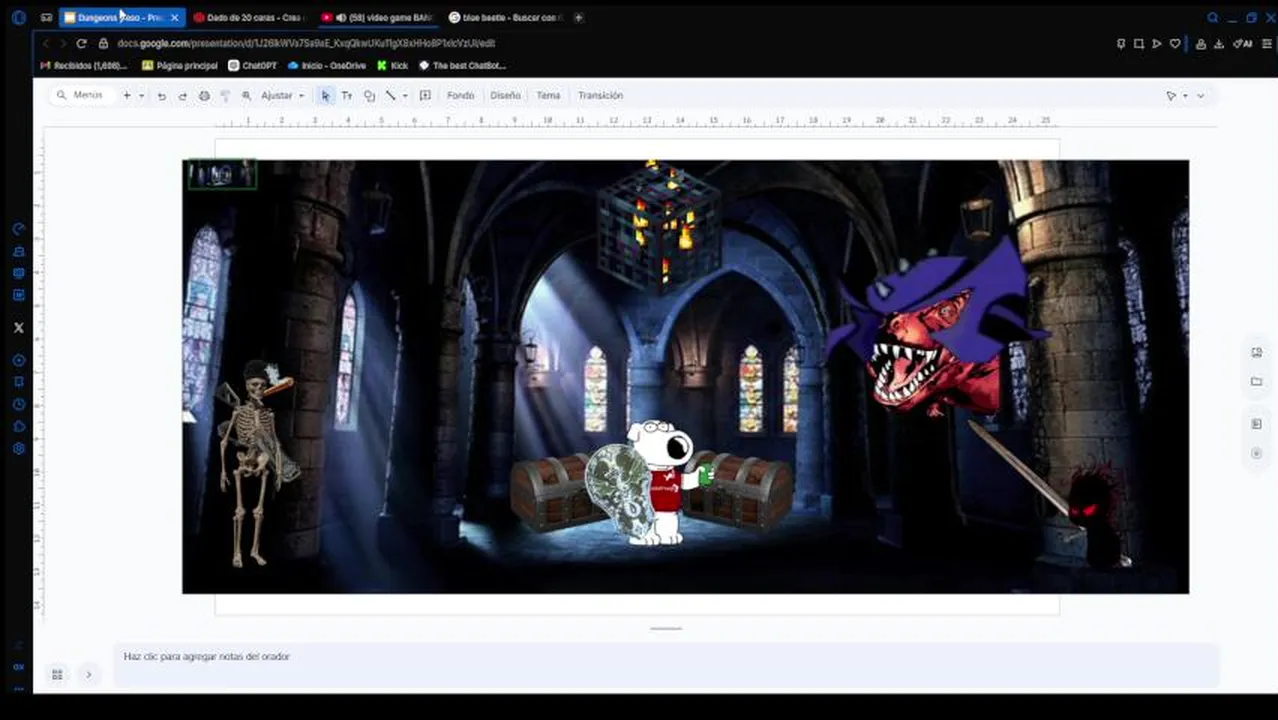Expand new slide layout dropdown arrow

[x=141, y=96]
